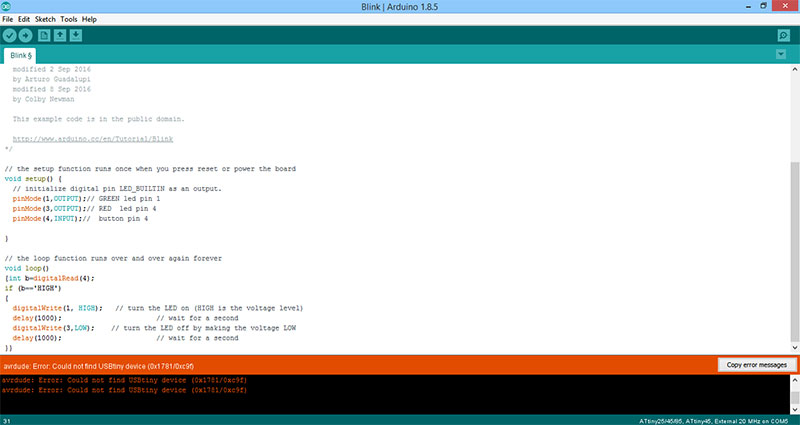Click the 'by Arturo Guadalupi' comment
The width and height of the screenshot is (800, 425).
point(52,79)
